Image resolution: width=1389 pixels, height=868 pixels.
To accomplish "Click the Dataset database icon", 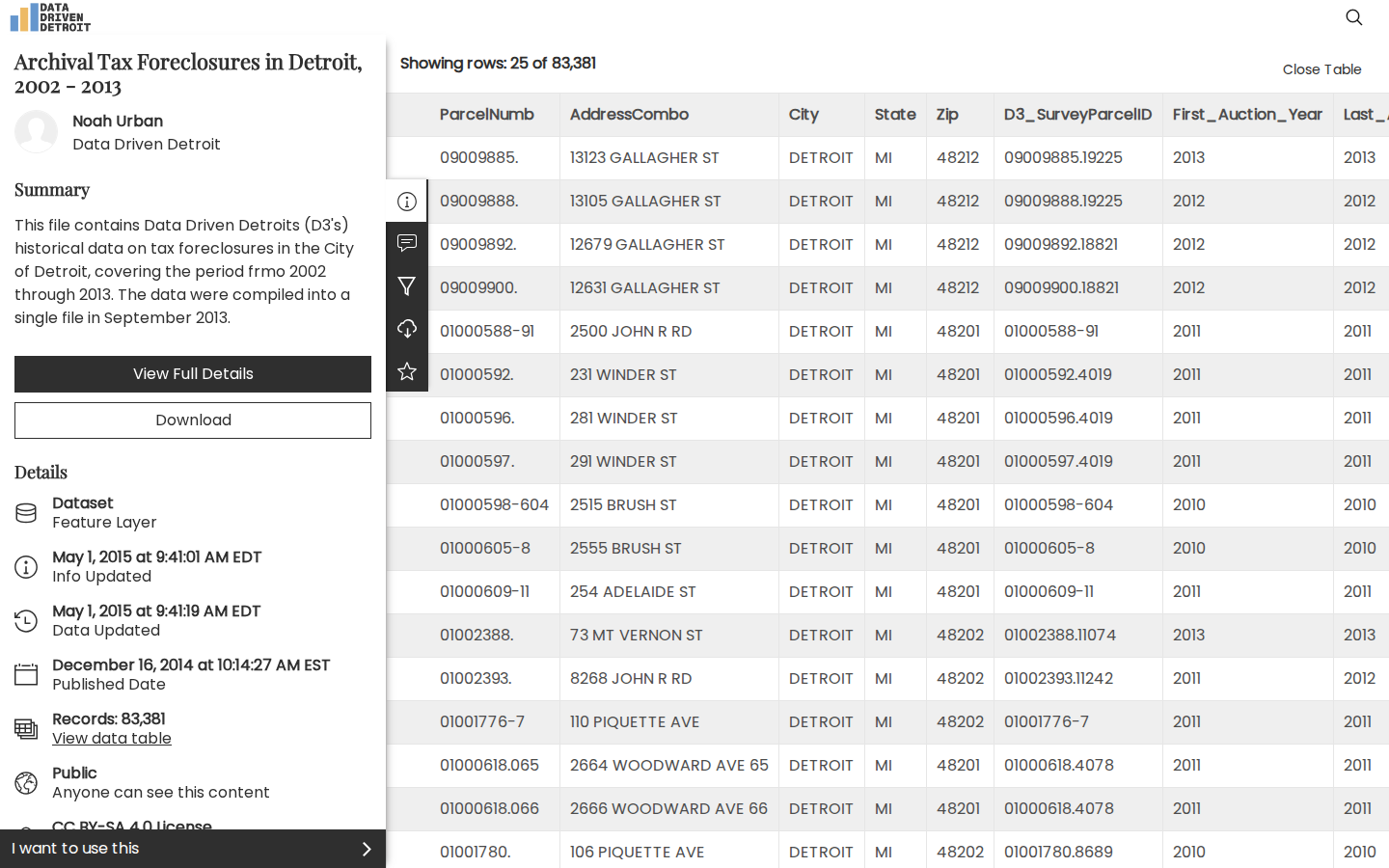I will coord(26,513).
